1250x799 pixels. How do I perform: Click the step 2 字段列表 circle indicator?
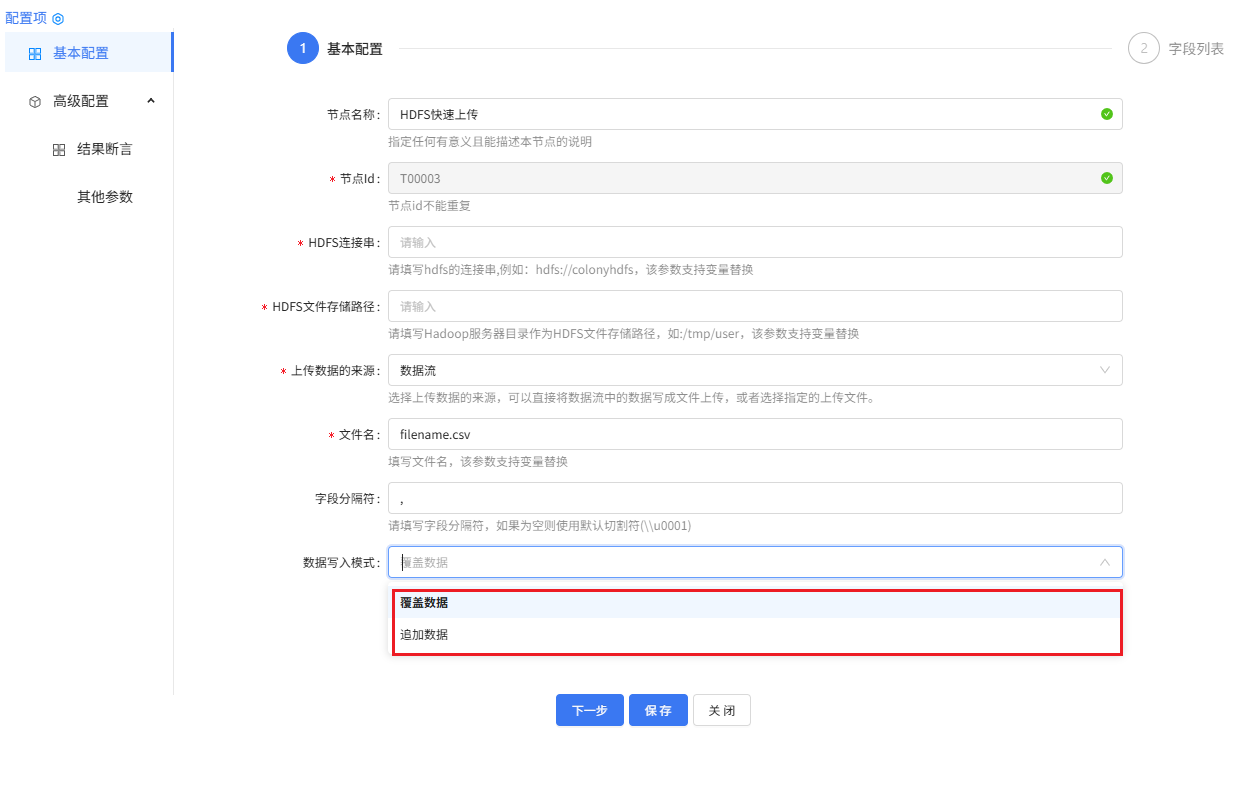tap(1144, 47)
